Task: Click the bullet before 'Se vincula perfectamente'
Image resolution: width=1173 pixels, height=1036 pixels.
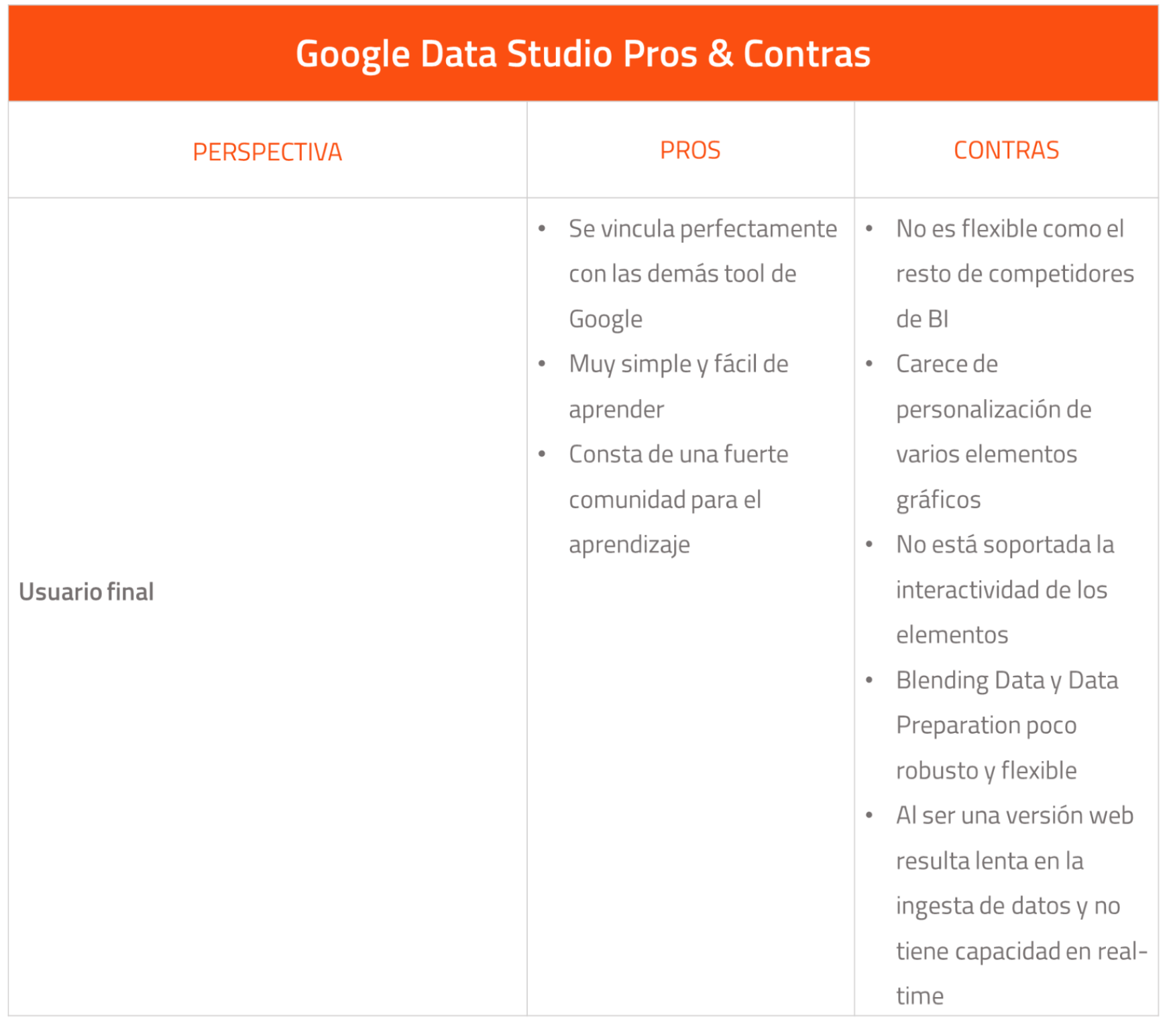Action: pyautogui.click(x=542, y=229)
